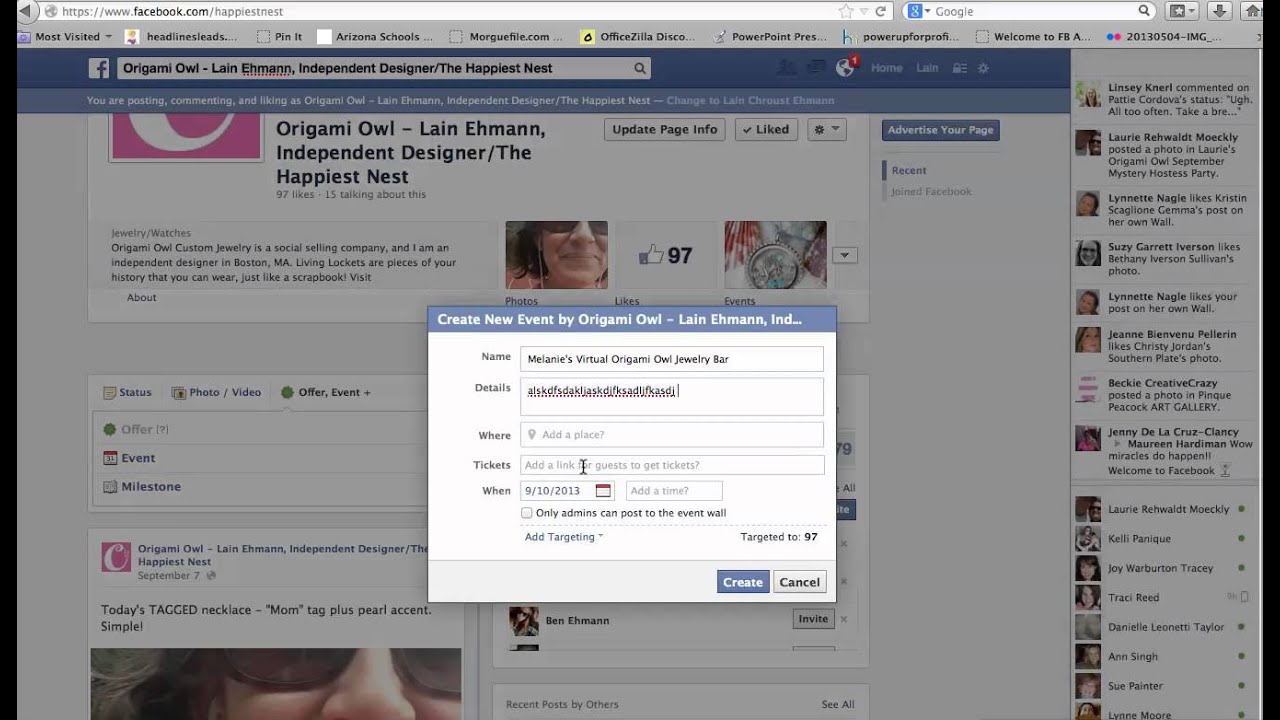The width and height of the screenshot is (1280, 720).
Task: Select Joined Facebook in the timeline sidebar
Action: [931, 192]
